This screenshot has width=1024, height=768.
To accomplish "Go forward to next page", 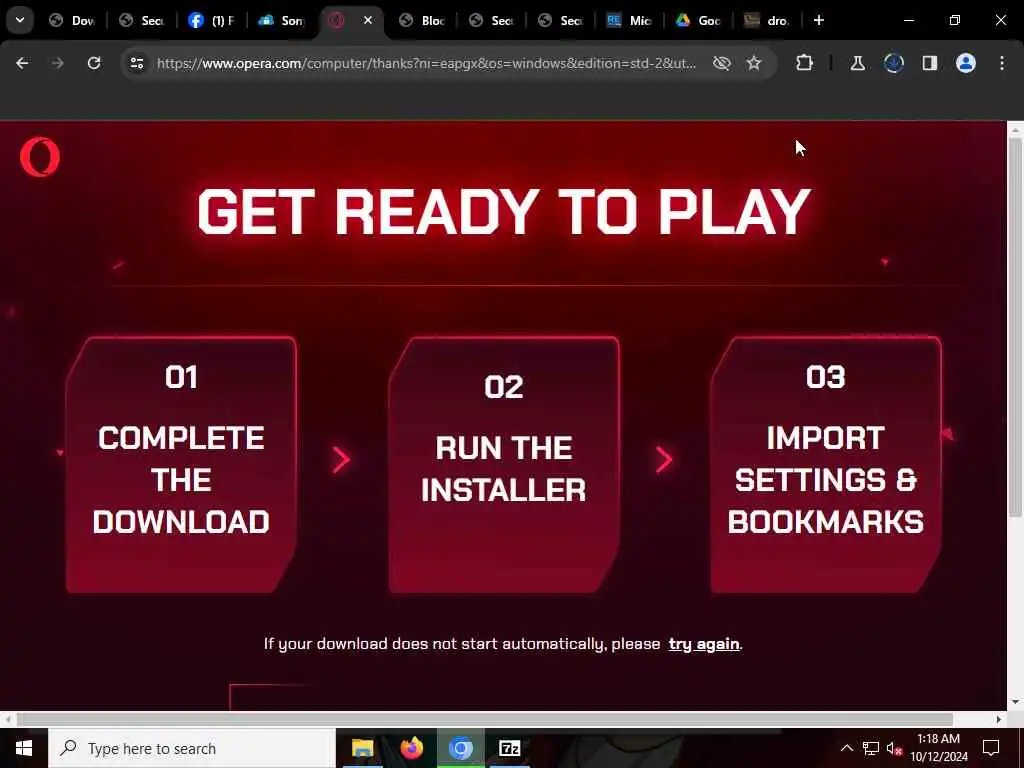I will [57, 63].
